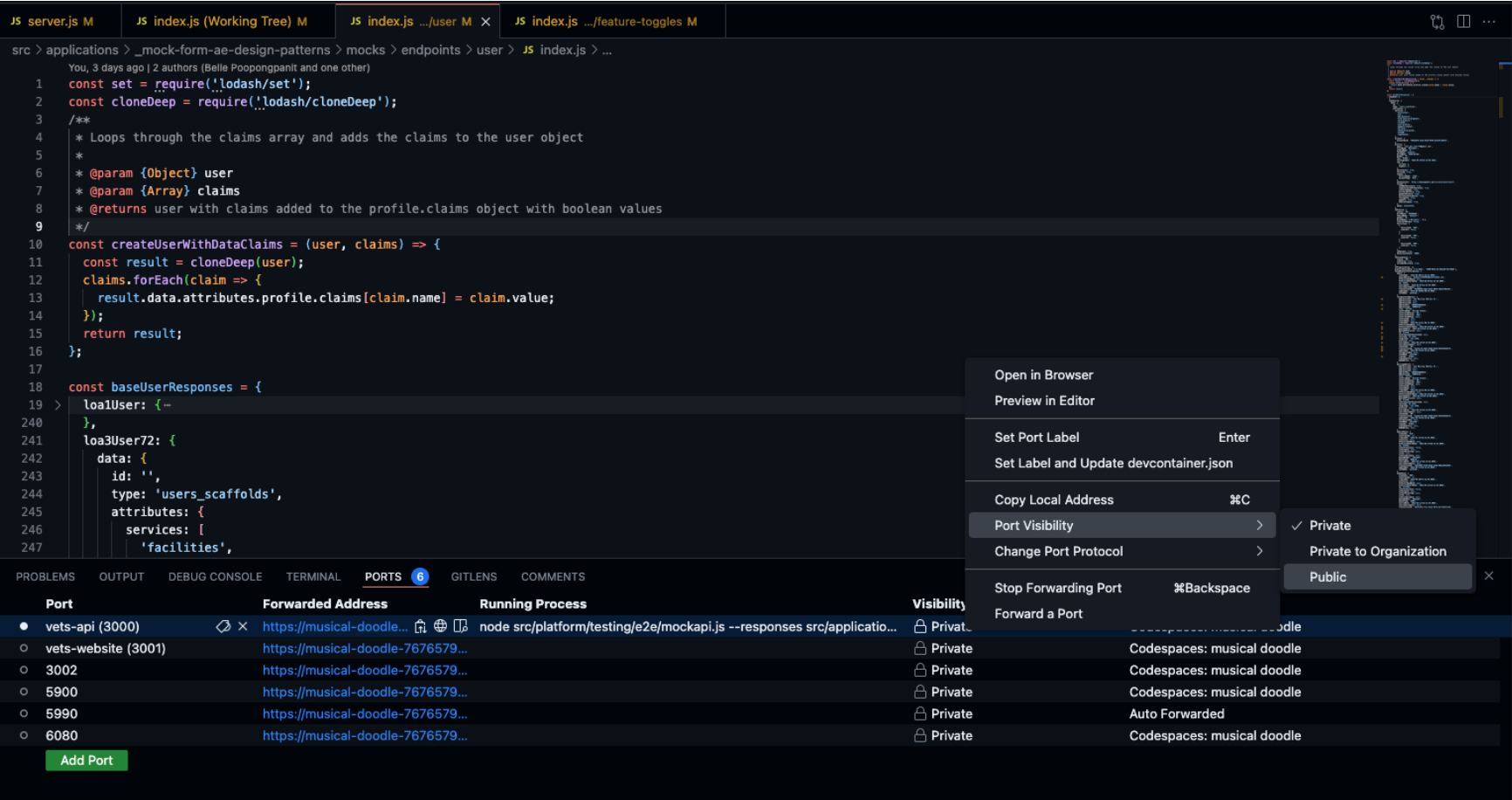The width and height of the screenshot is (1512, 800).
Task: Open vets-website forwarded address link
Action: coord(365,648)
